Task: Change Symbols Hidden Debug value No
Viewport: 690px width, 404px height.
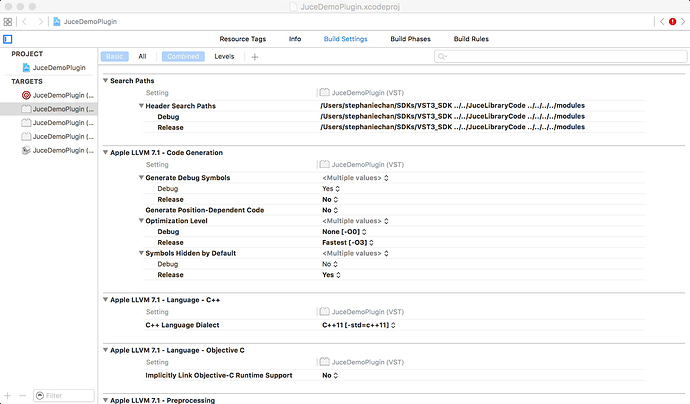Action: click(x=330, y=264)
